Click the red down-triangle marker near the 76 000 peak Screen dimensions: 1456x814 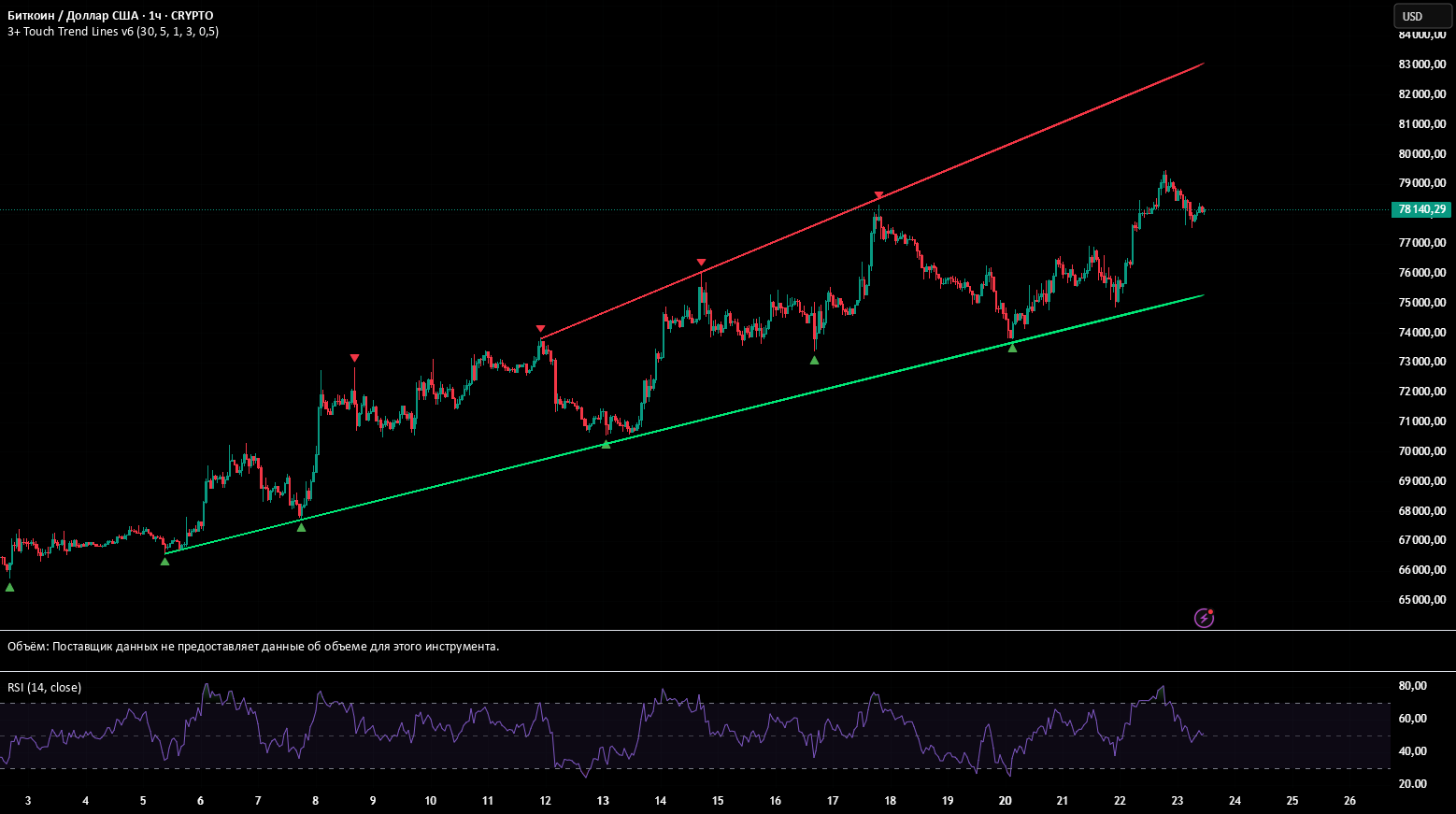[701, 263]
